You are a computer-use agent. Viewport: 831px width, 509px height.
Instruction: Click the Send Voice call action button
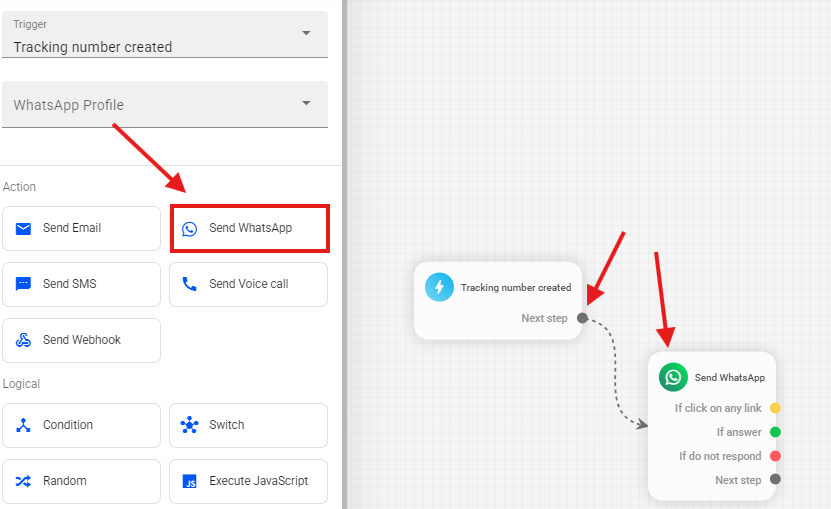[248, 284]
